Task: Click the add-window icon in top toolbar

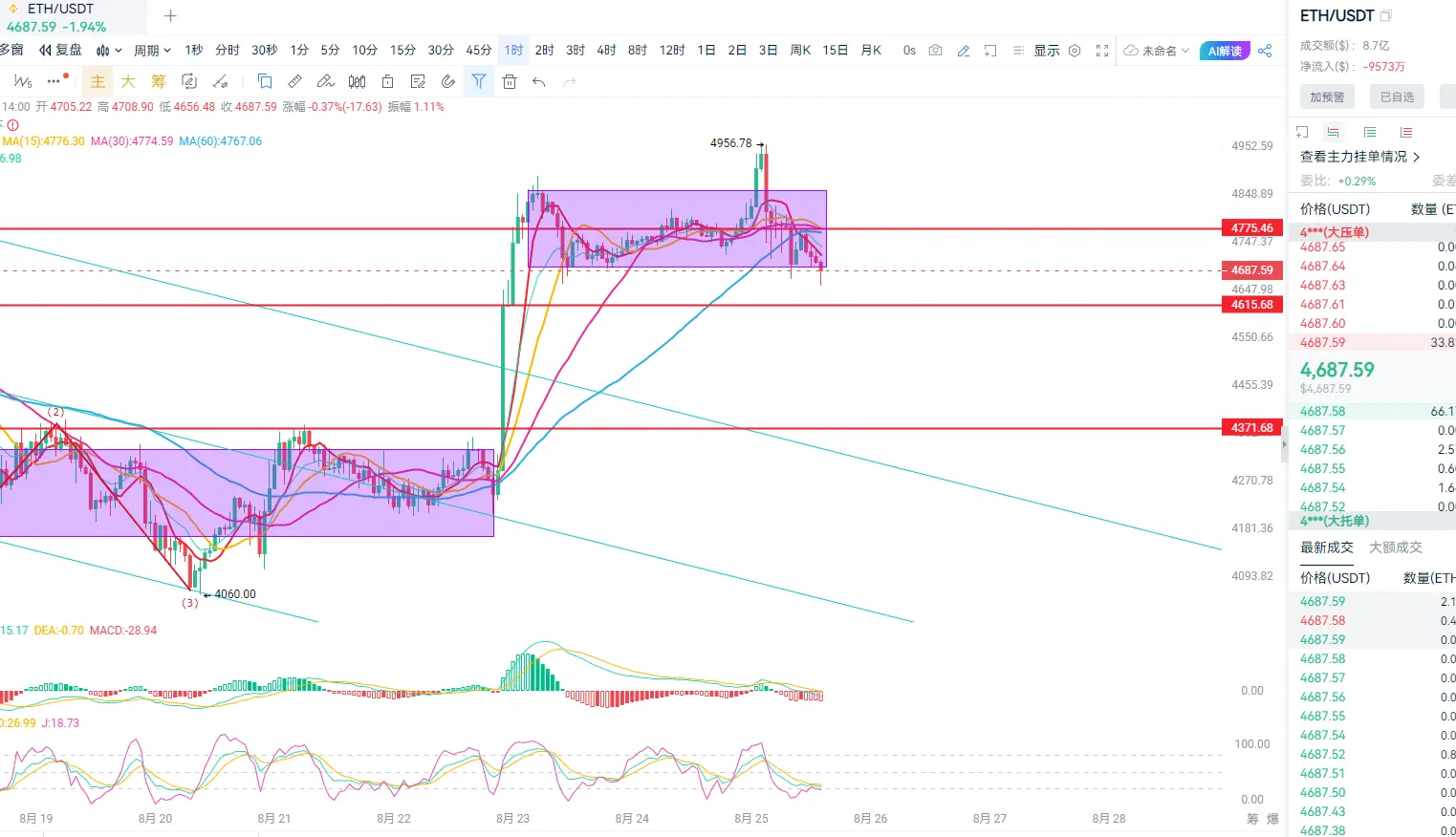Action: pyautogui.click(x=990, y=51)
